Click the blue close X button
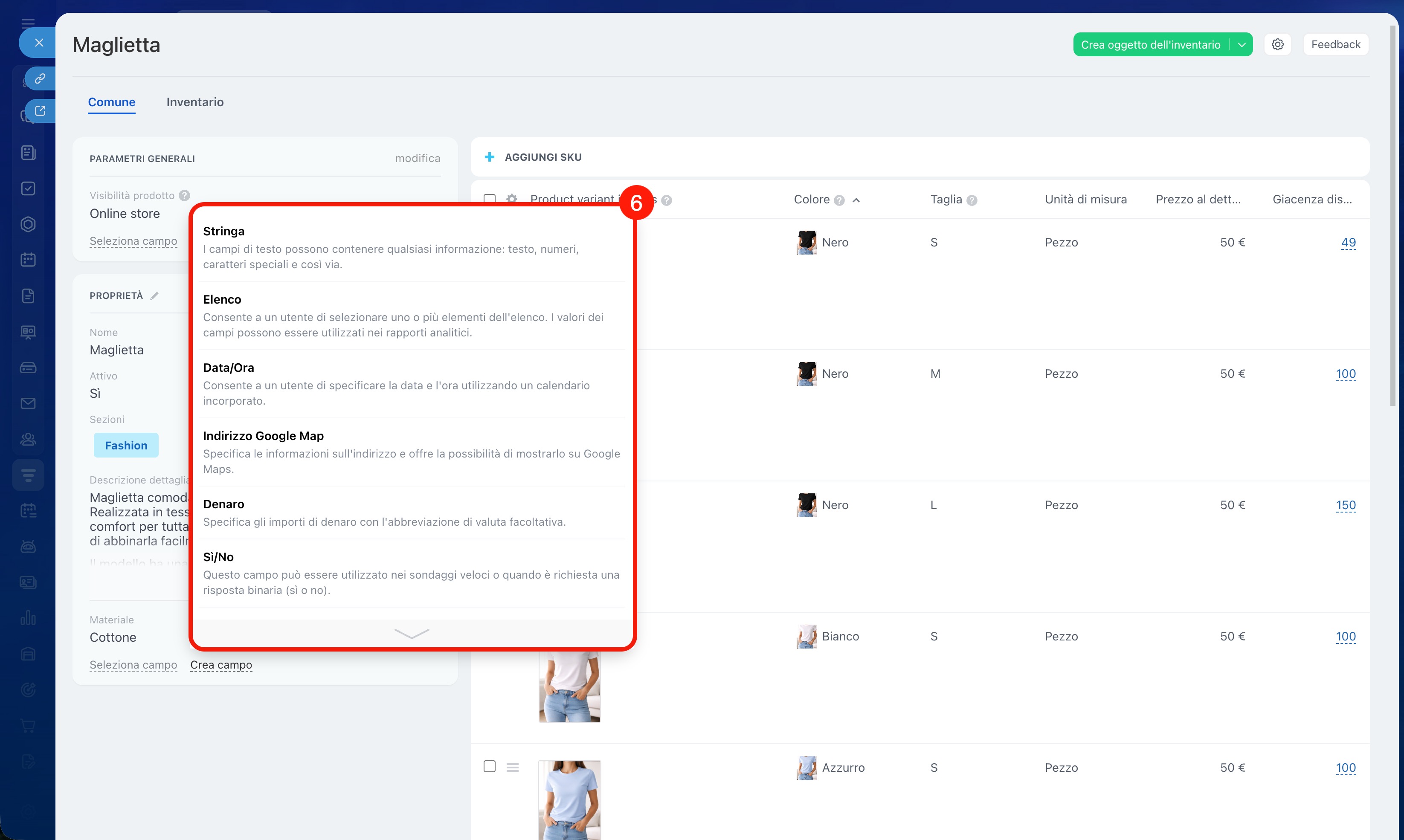 (x=39, y=43)
